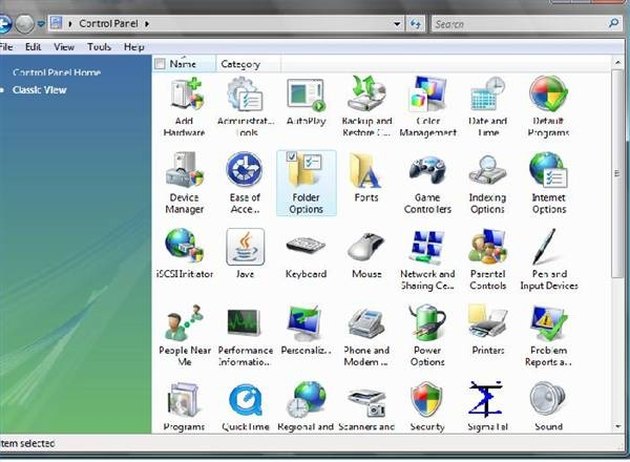
Task: Open Ease of Access Center
Action: [245, 183]
